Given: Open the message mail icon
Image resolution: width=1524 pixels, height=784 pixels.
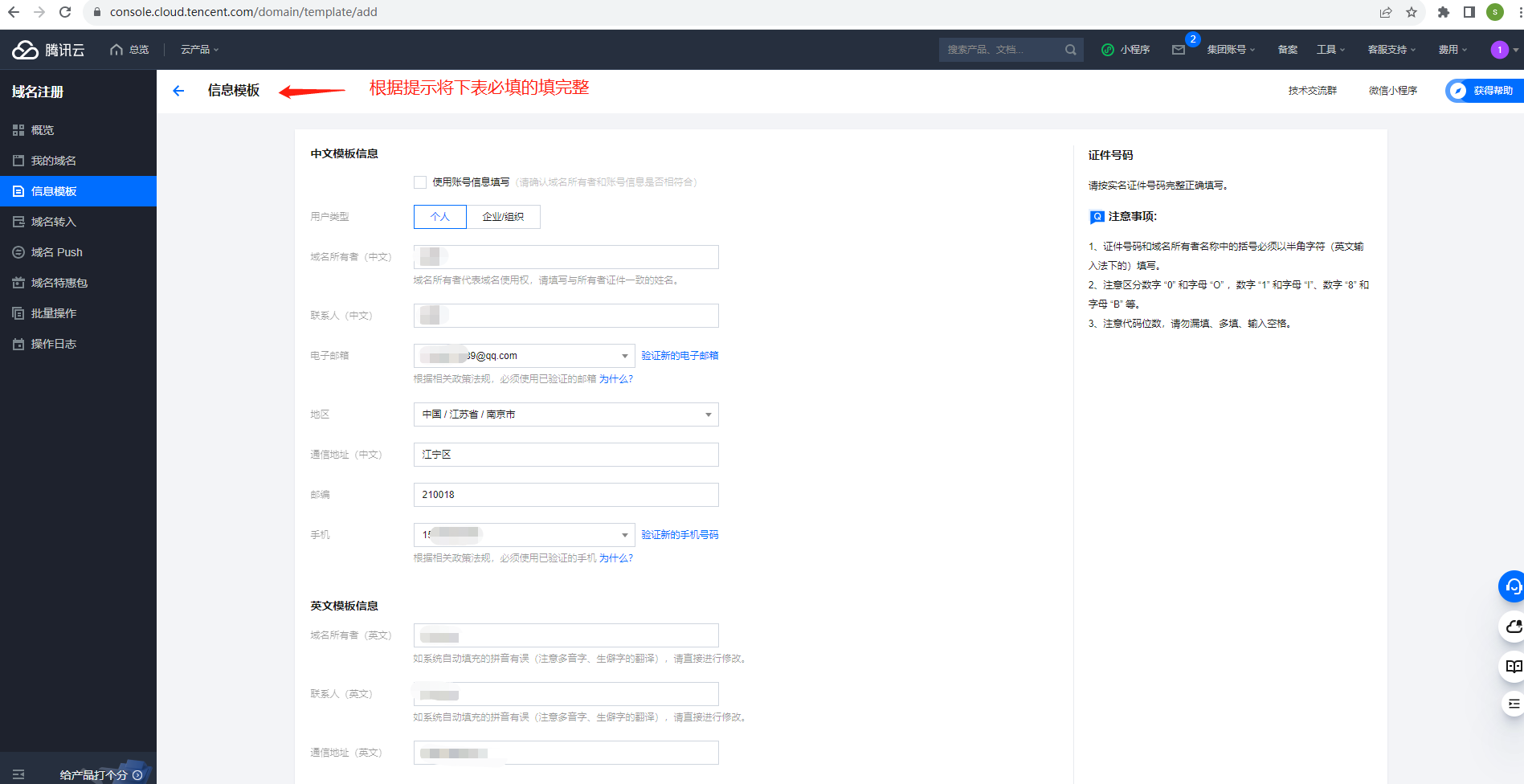Looking at the screenshot, I should click(1179, 50).
